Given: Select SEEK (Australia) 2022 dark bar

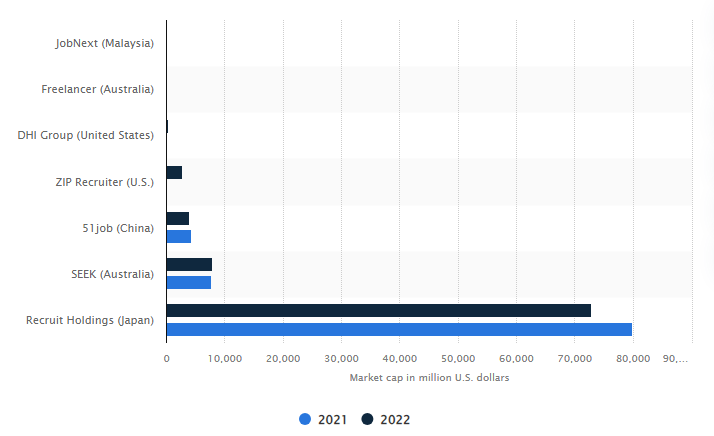Looking at the screenshot, I should pyautogui.click(x=189, y=265).
